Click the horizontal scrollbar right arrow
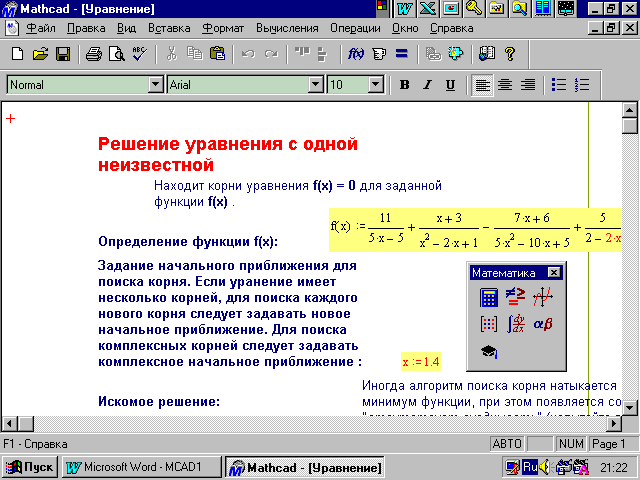This screenshot has height=480, width=640. point(614,424)
